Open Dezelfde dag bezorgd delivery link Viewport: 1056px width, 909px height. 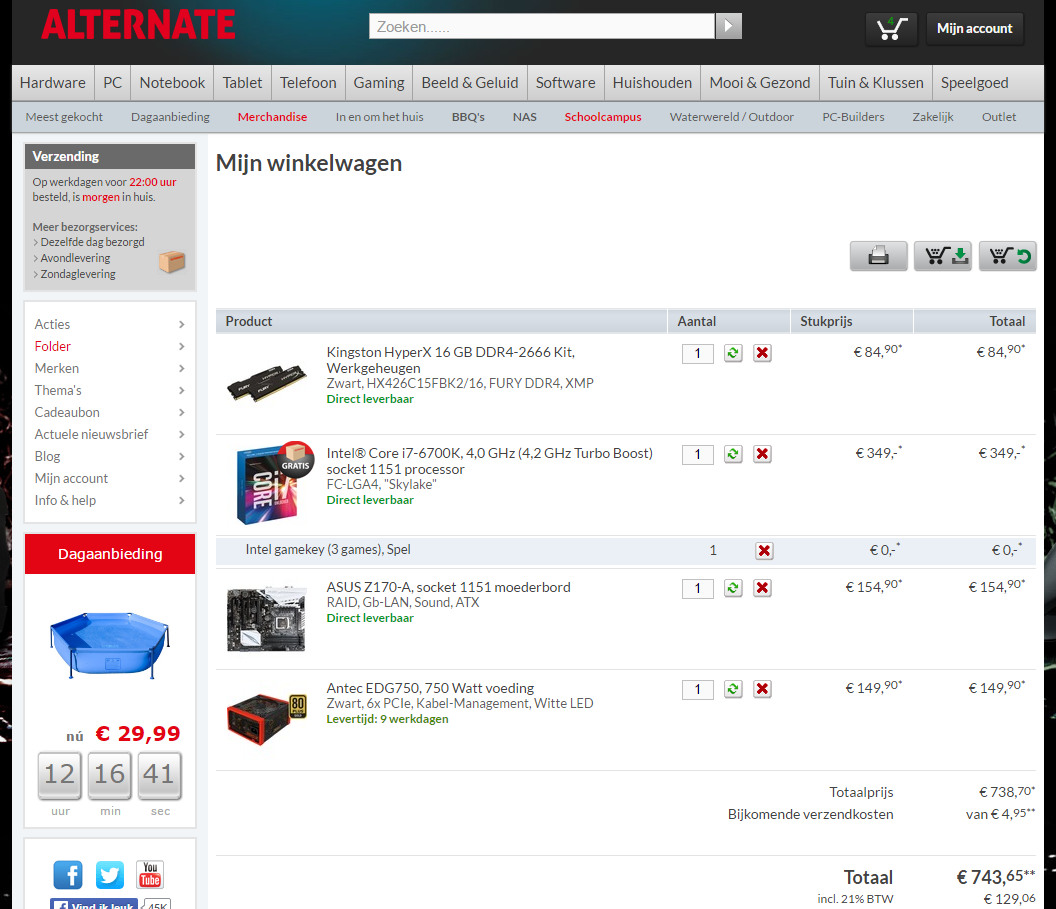coord(92,242)
